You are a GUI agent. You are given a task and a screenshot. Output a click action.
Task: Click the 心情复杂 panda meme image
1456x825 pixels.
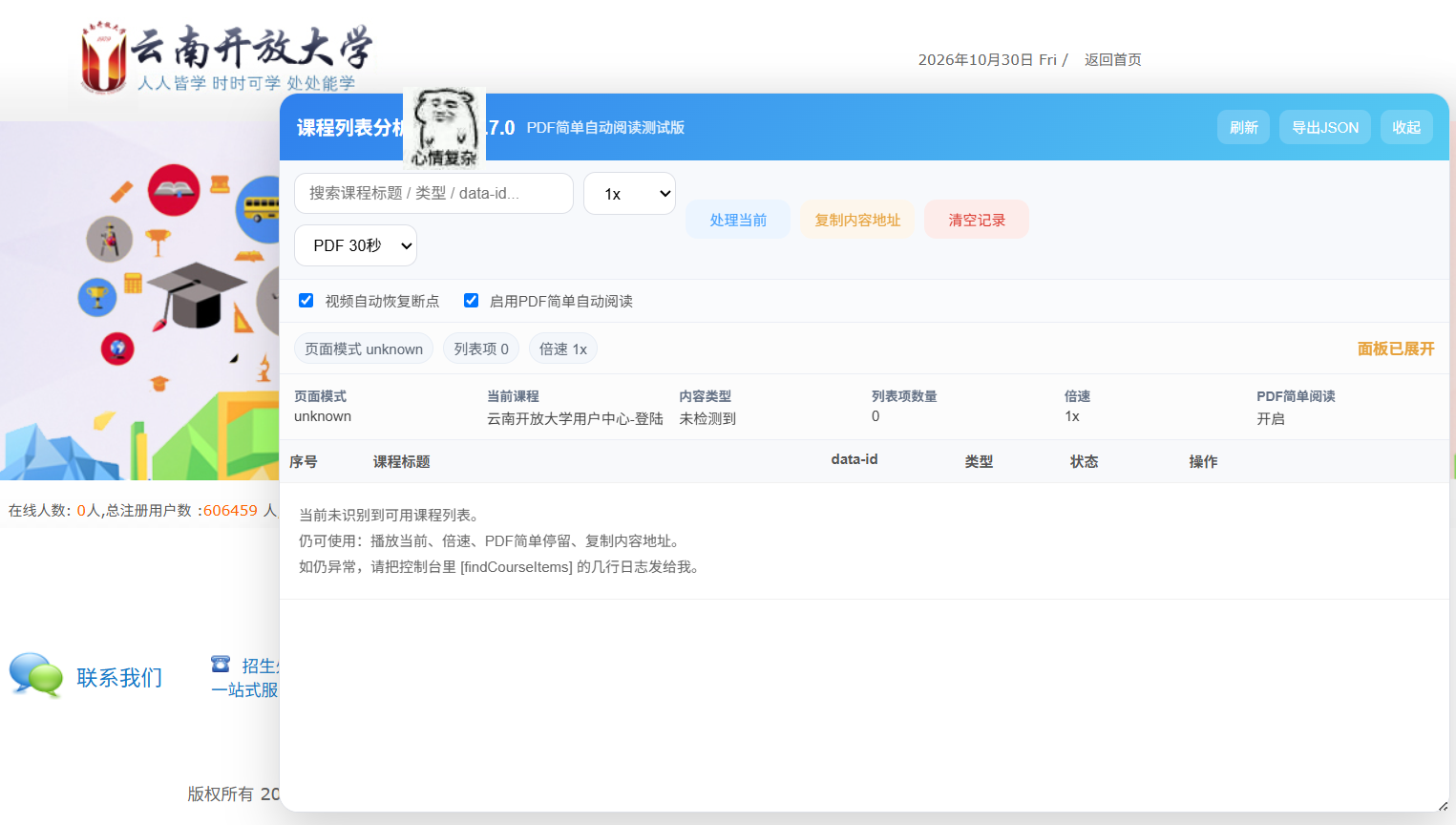click(x=445, y=128)
